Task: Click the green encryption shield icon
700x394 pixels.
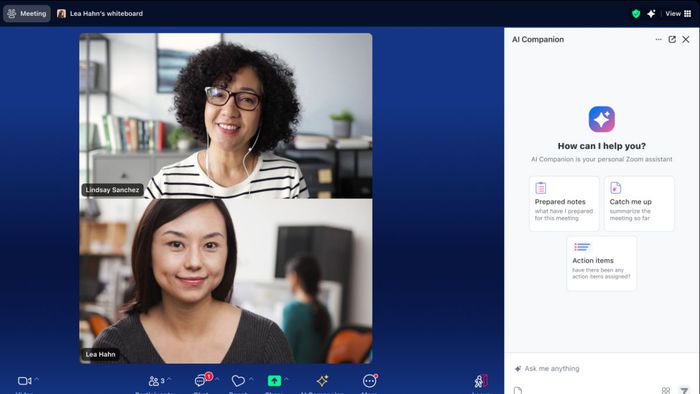Action: (636, 14)
